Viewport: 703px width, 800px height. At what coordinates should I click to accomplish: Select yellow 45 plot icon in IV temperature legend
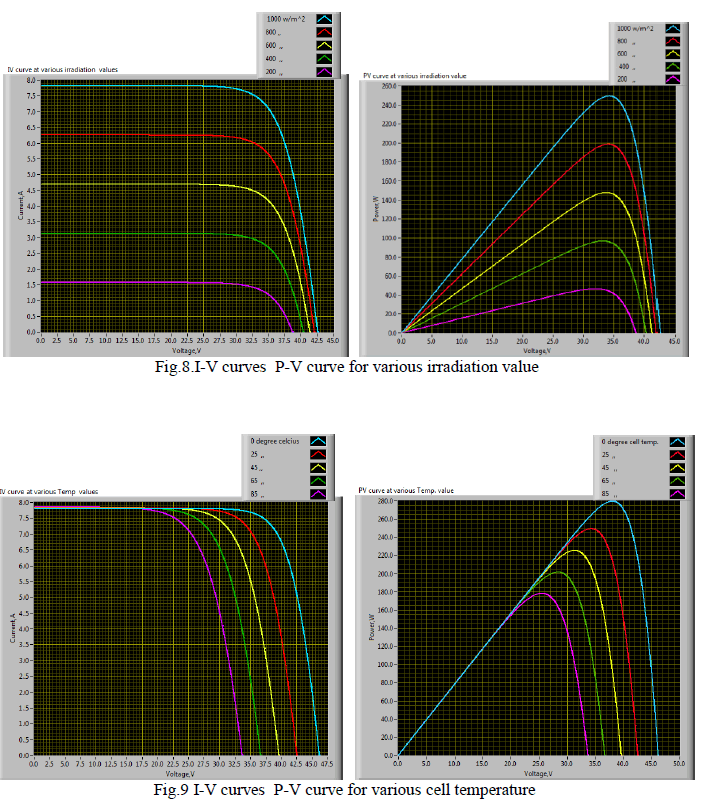(320, 467)
